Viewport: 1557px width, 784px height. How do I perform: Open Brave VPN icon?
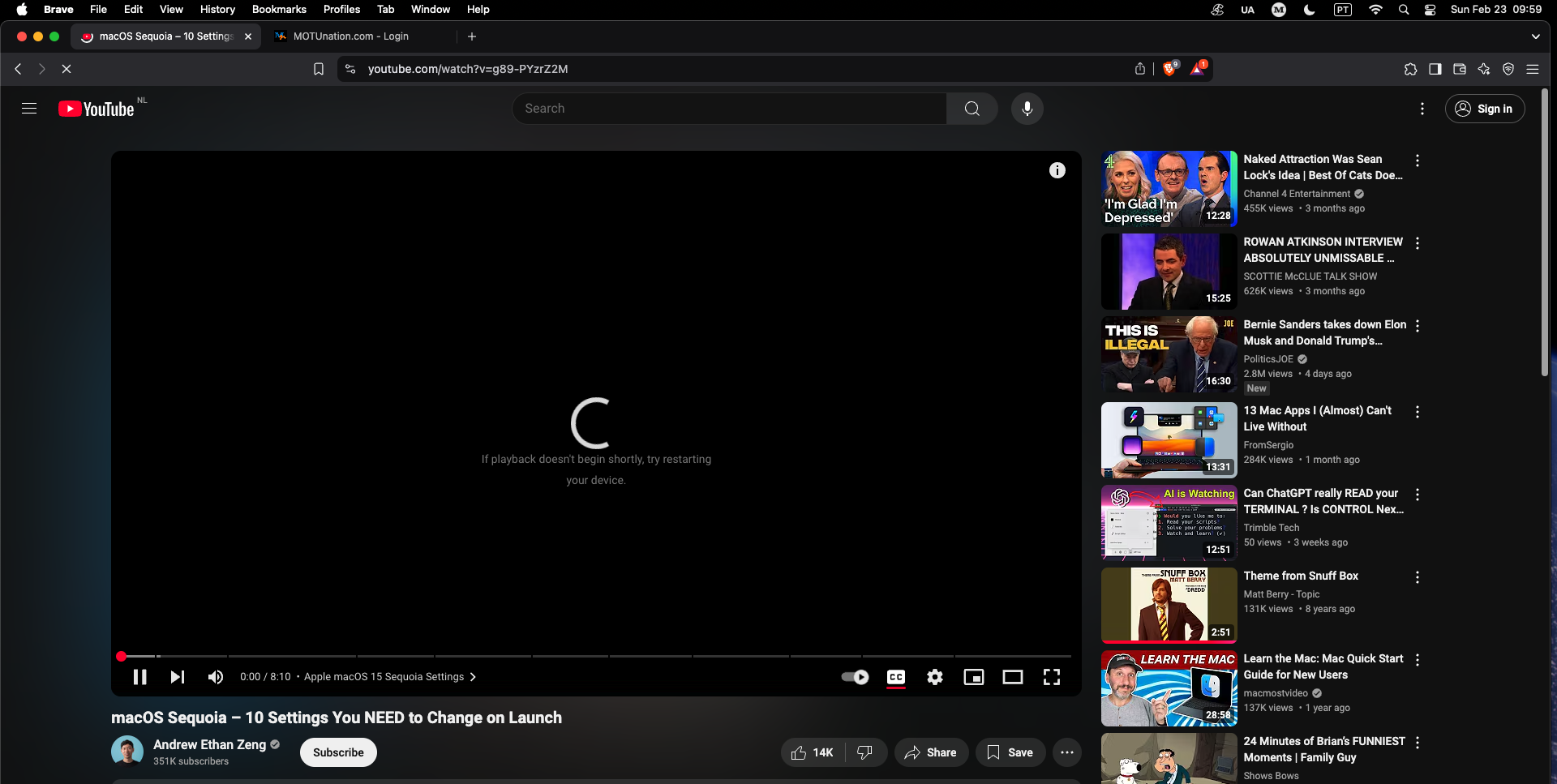(1508, 69)
